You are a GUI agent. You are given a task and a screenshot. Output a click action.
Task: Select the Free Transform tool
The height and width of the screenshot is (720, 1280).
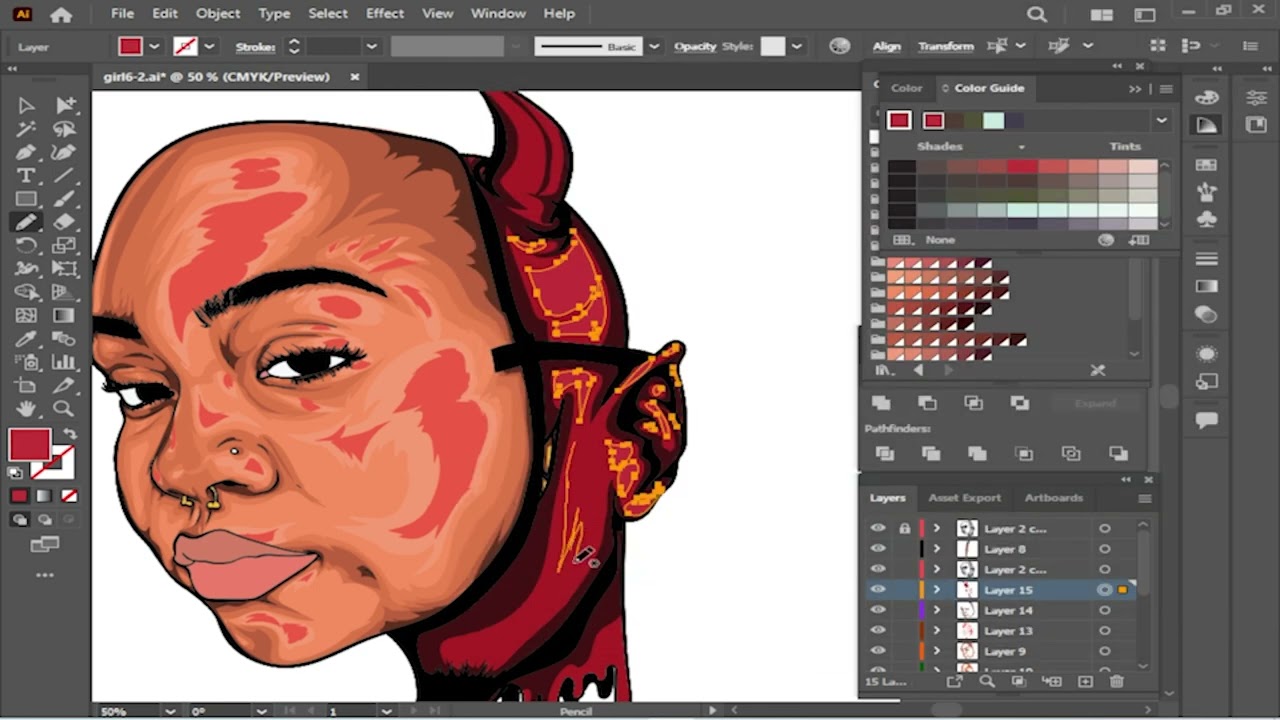pos(65,268)
